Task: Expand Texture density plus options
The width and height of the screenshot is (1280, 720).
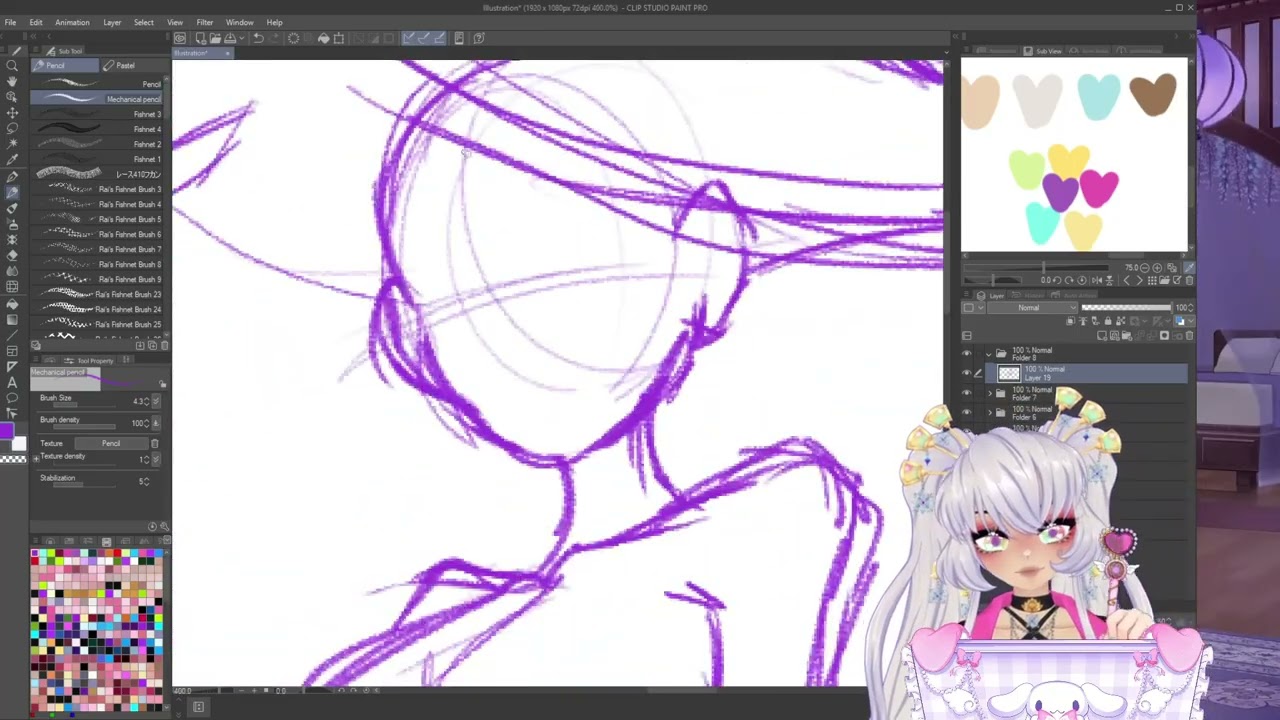Action: click(x=36, y=457)
